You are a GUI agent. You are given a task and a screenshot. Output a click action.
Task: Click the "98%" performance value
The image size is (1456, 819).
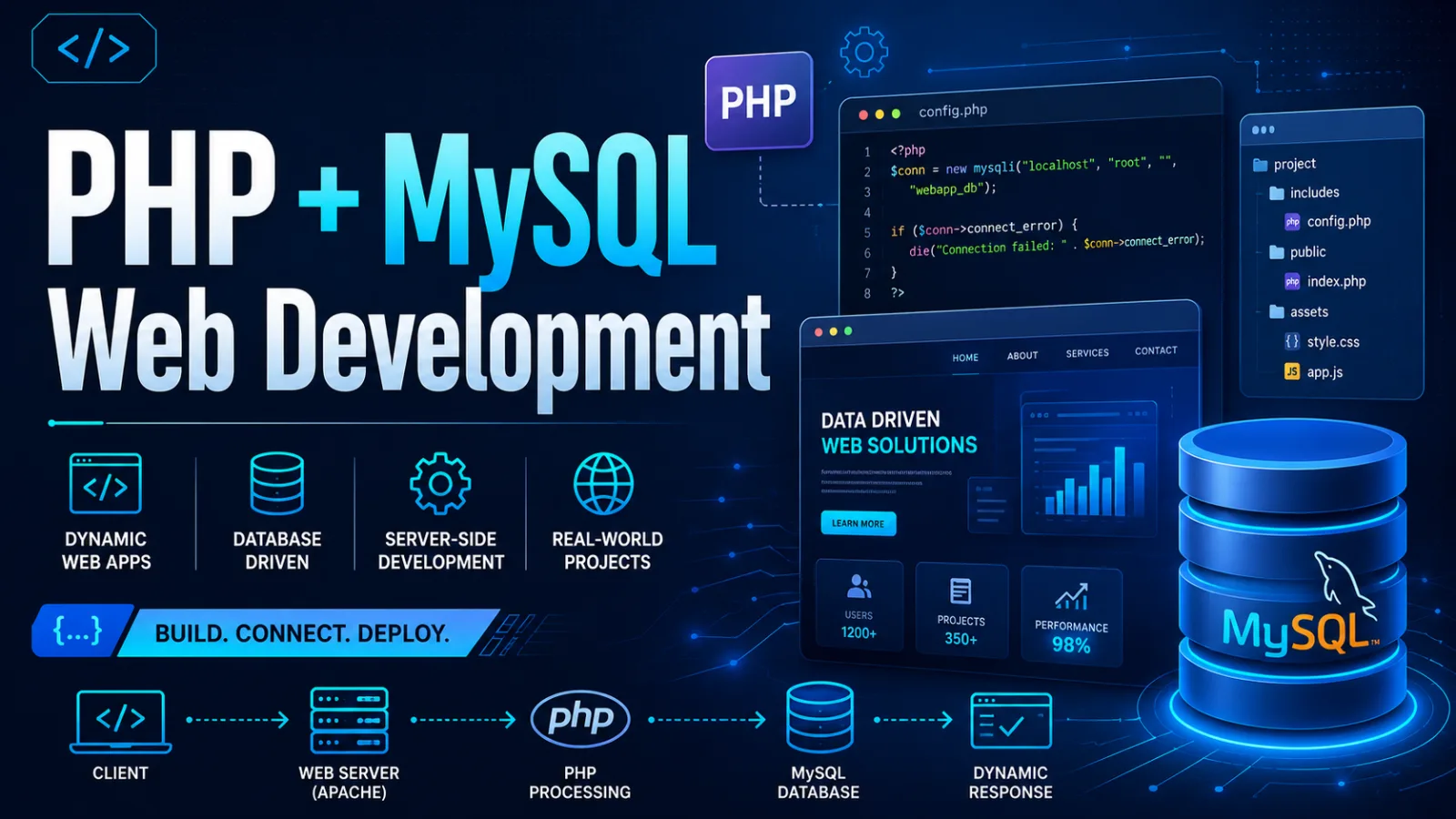pos(1071,645)
